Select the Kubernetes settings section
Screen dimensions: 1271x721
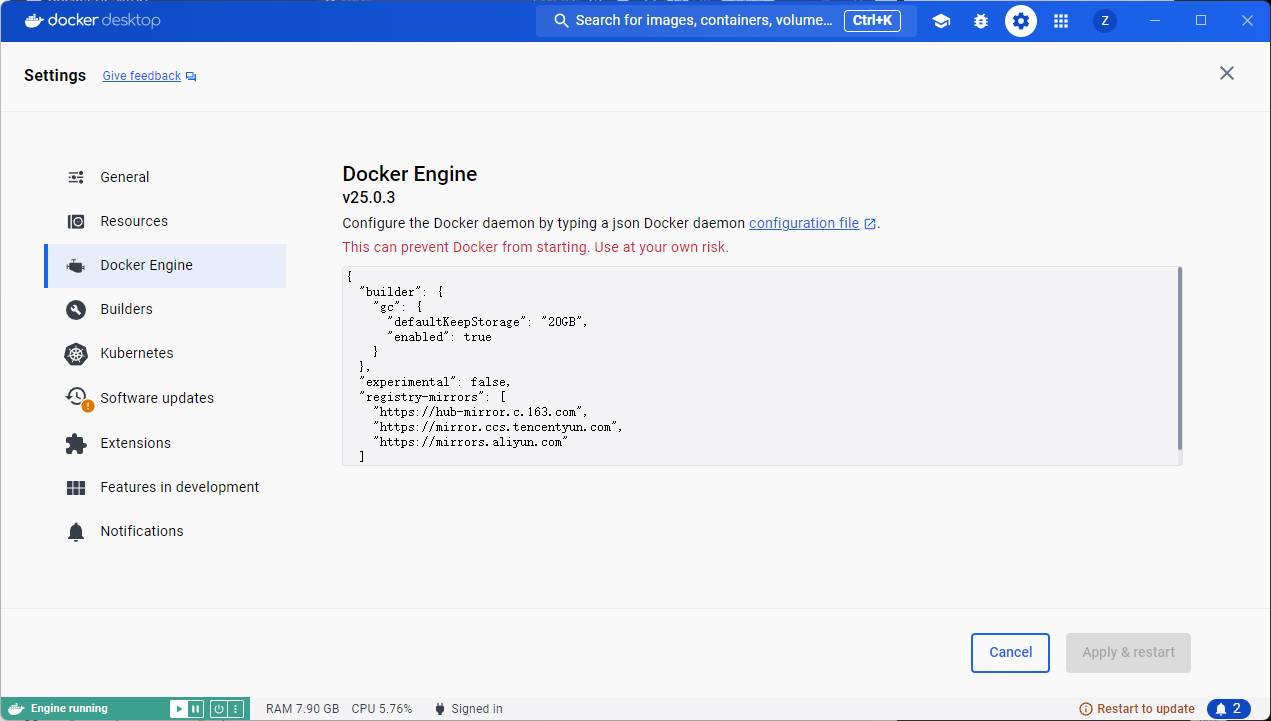(x=139, y=353)
